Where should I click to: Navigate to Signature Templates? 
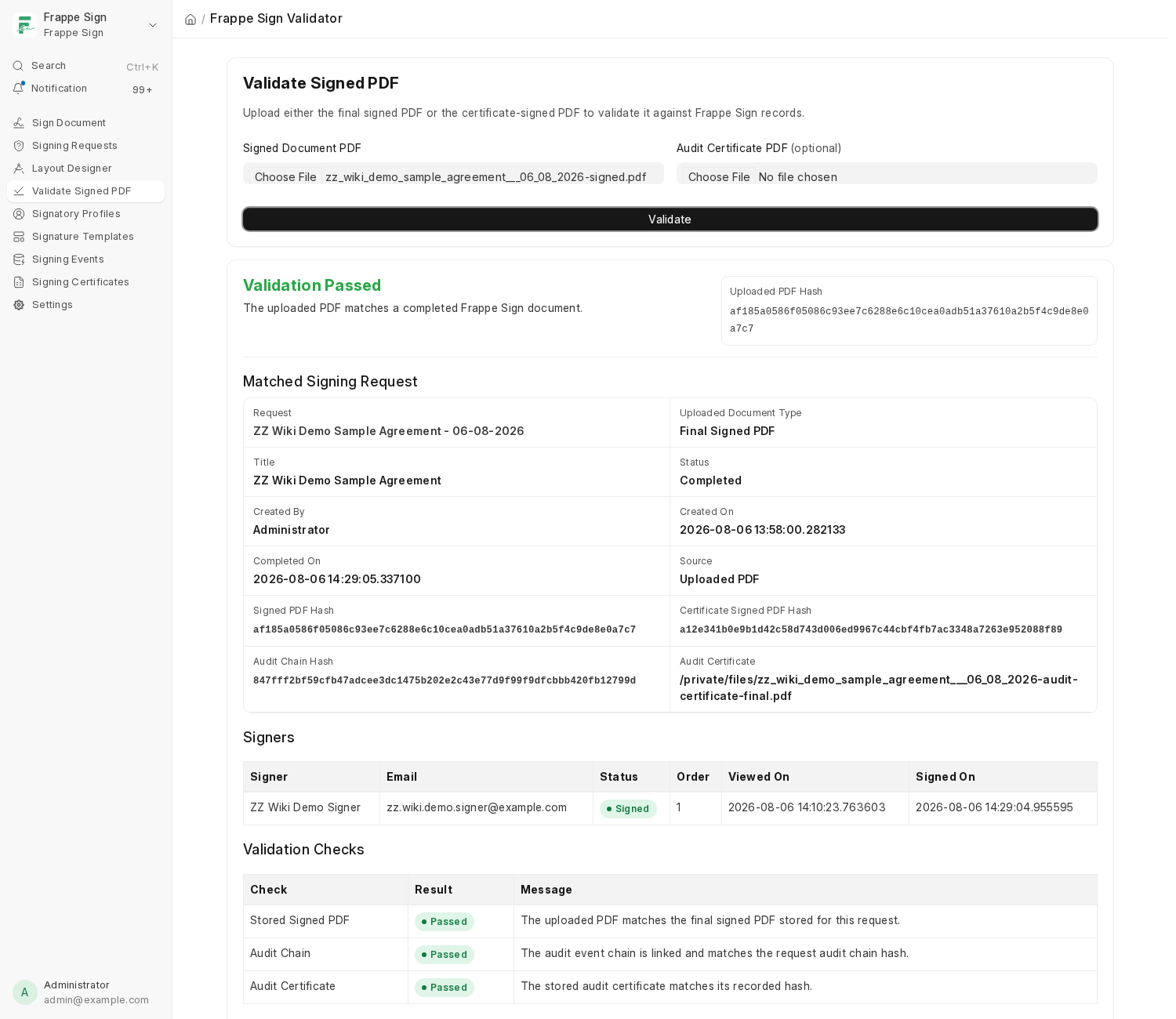click(x=86, y=237)
